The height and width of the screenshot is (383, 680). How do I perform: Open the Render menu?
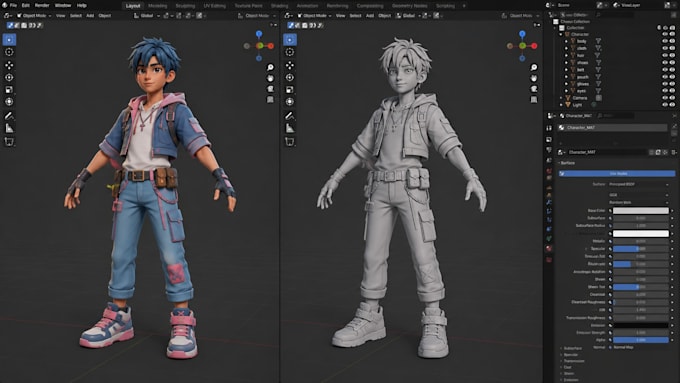click(x=42, y=6)
